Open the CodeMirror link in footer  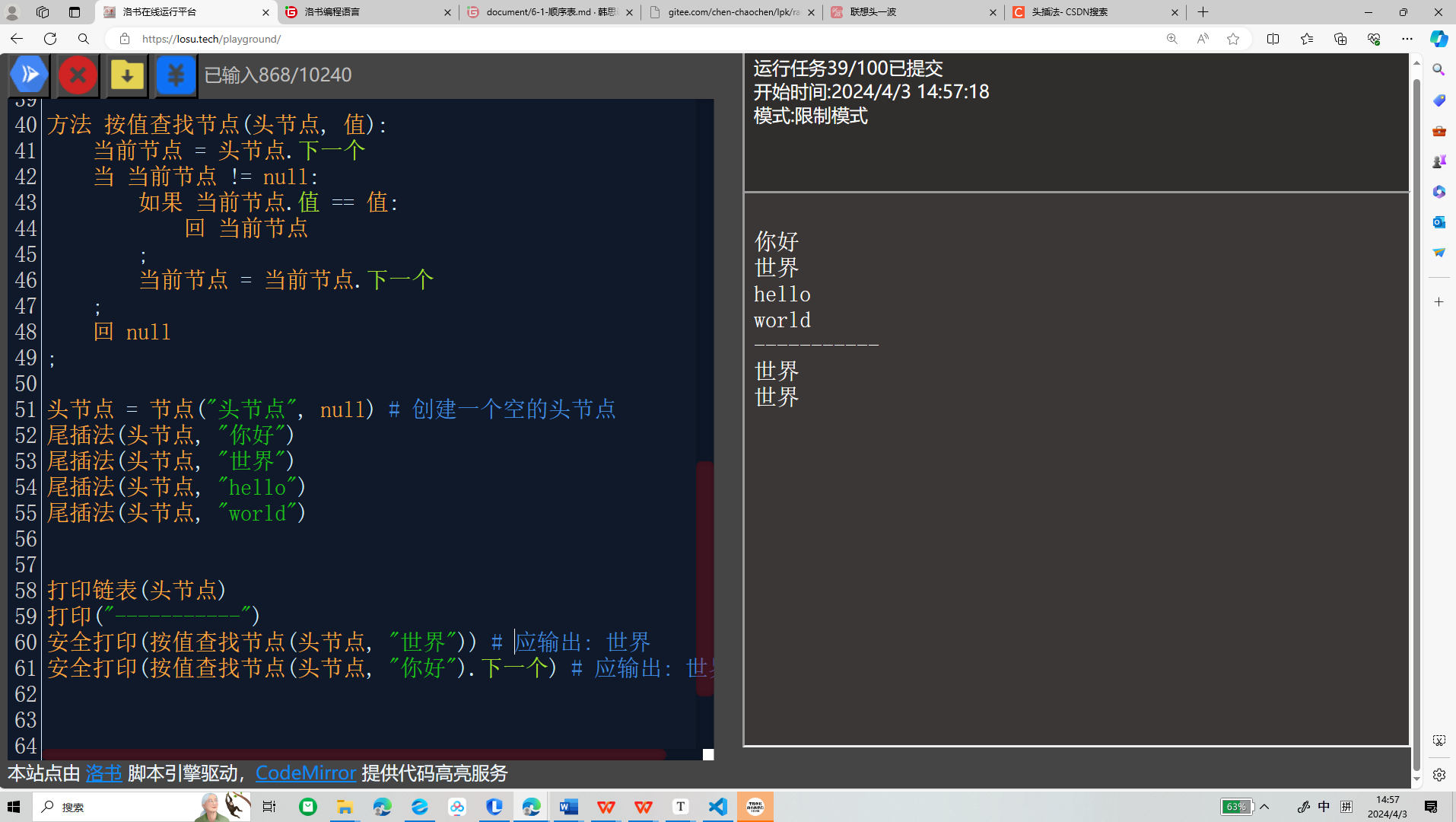point(306,773)
